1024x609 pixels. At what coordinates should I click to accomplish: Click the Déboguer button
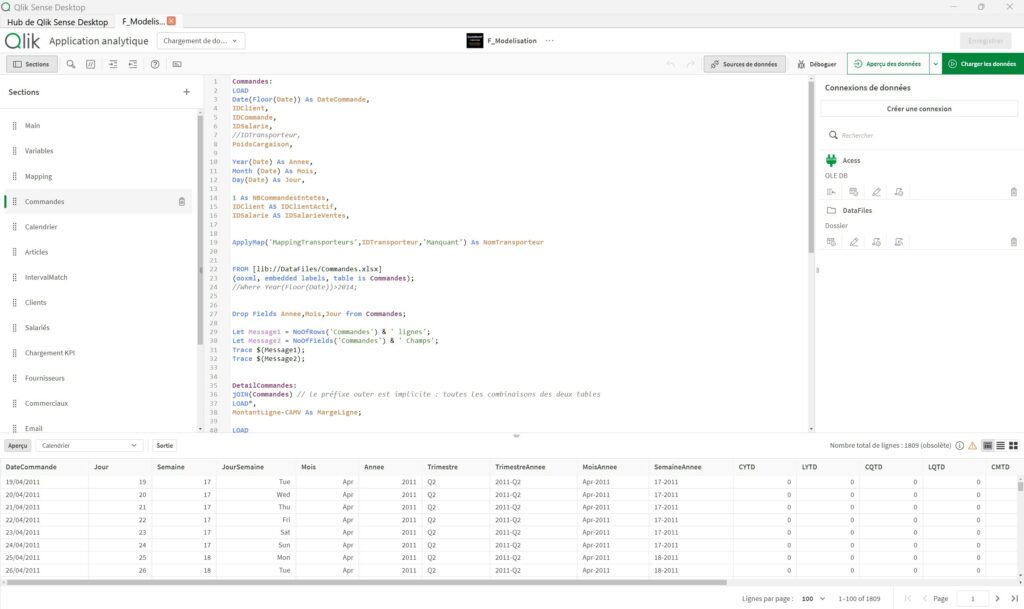tap(816, 64)
